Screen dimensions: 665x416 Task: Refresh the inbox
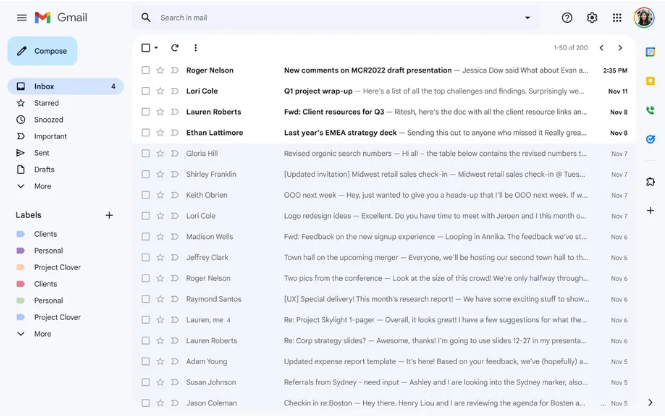pos(175,47)
